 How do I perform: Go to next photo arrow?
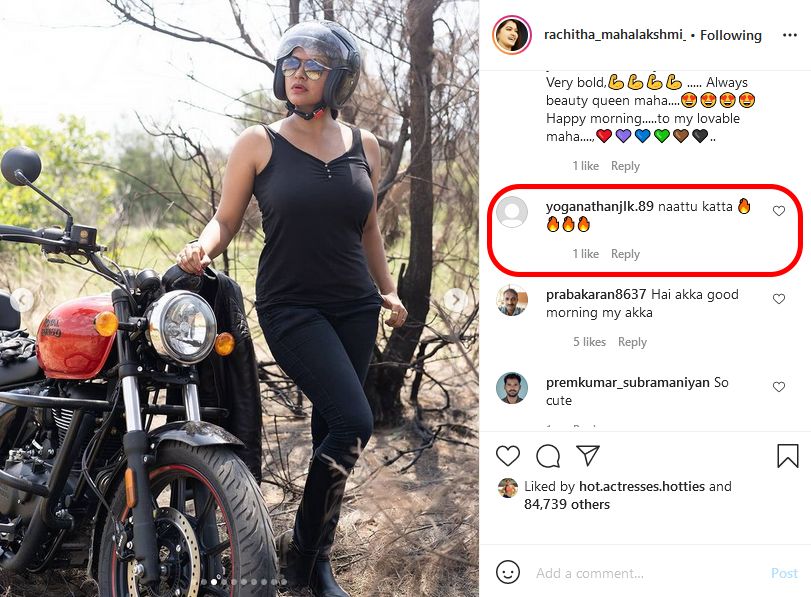click(x=455, y=299)
